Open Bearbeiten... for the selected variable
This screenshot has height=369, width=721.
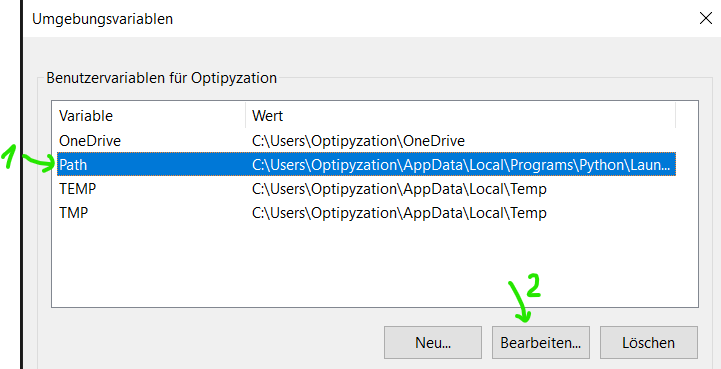coord(541,343)
